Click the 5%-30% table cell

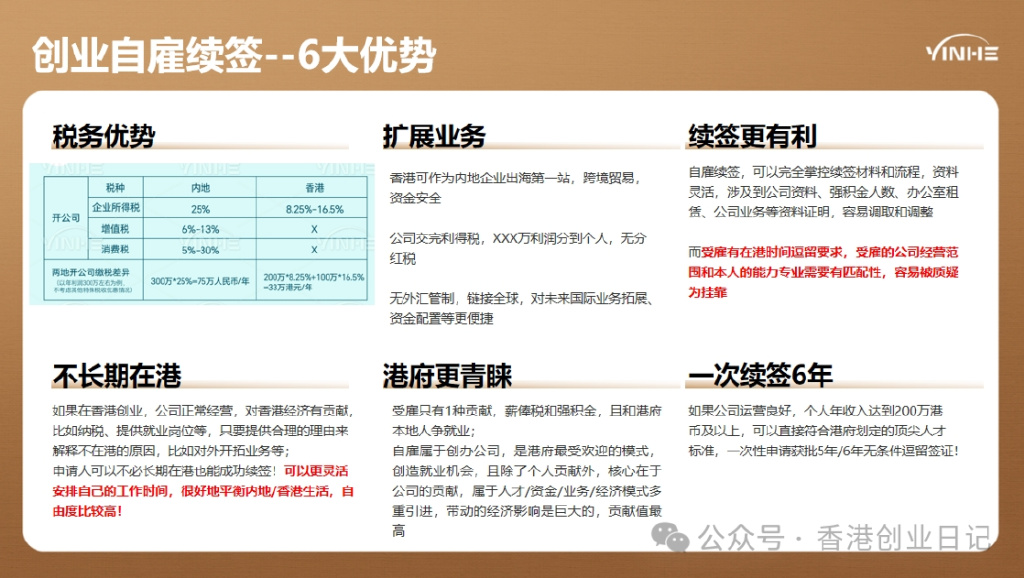click(x=200, y=249)
